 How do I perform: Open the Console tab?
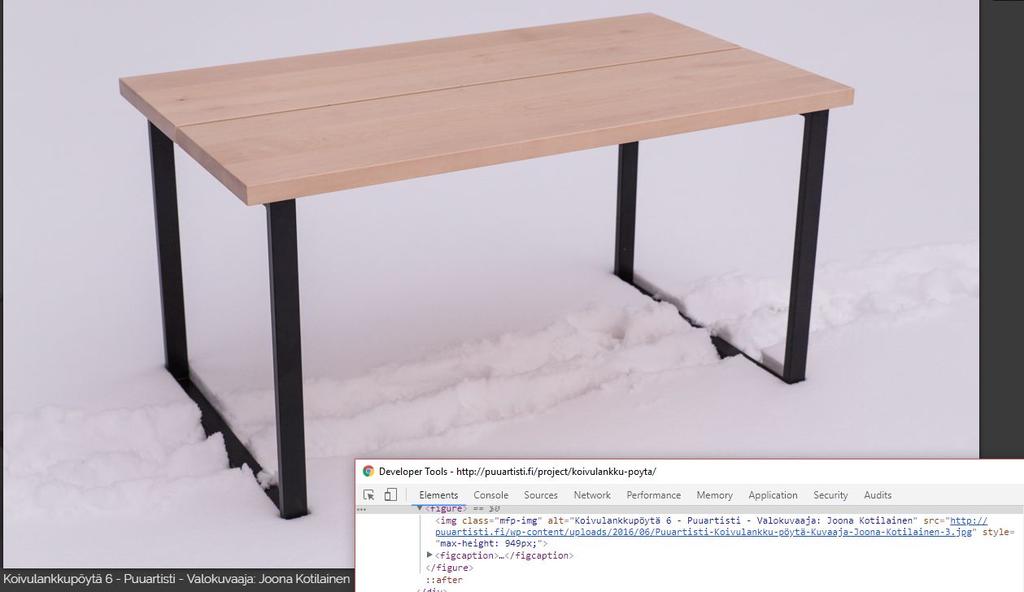(x=490, y=495)
